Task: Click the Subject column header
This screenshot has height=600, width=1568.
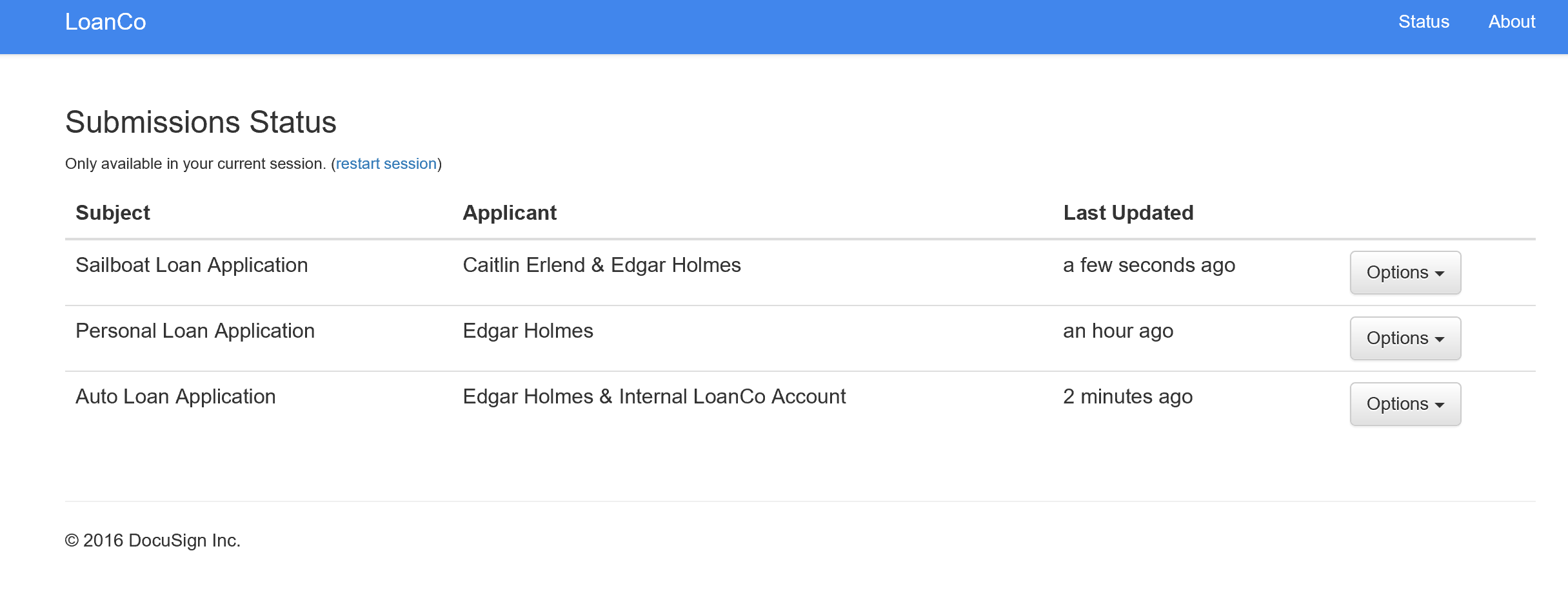Action: coord(113,213)
